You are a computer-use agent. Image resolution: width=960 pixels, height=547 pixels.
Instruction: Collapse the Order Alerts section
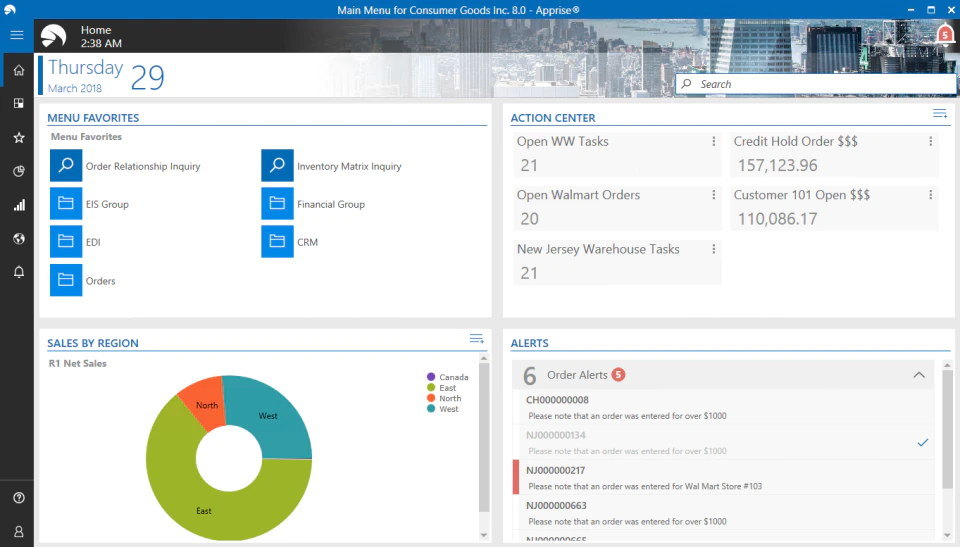tap(918, 375)
